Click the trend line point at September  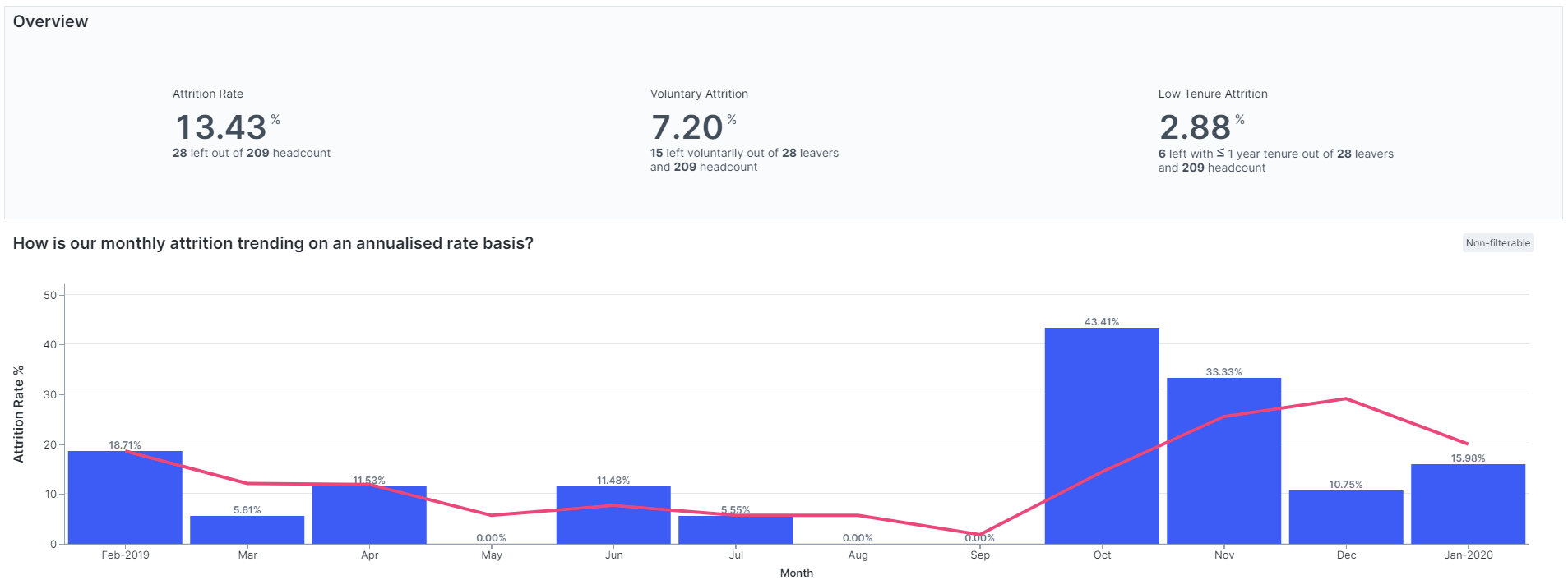[x=979, y=535]
